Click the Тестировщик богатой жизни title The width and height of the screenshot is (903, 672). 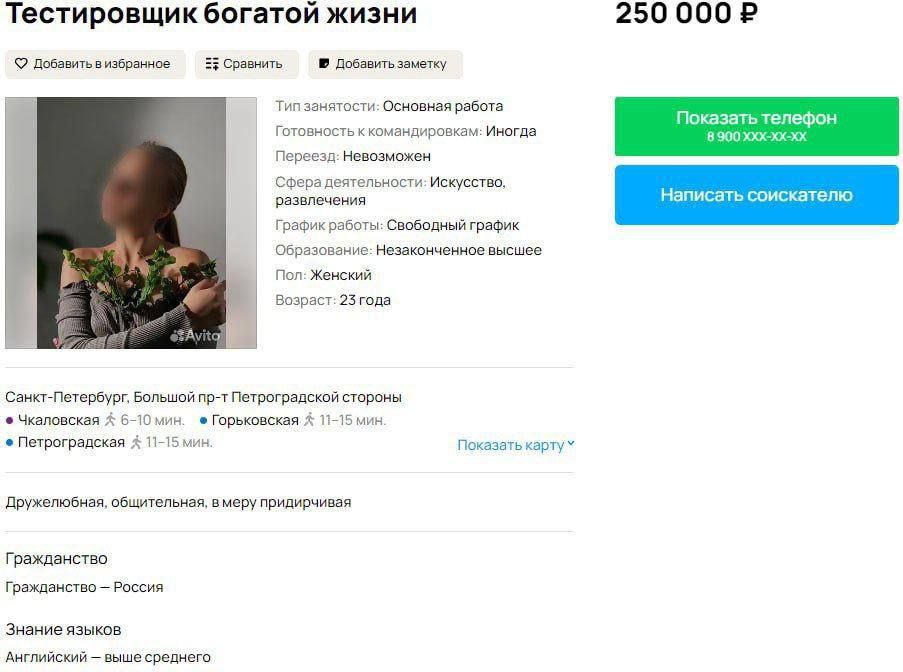coord(211,14)
